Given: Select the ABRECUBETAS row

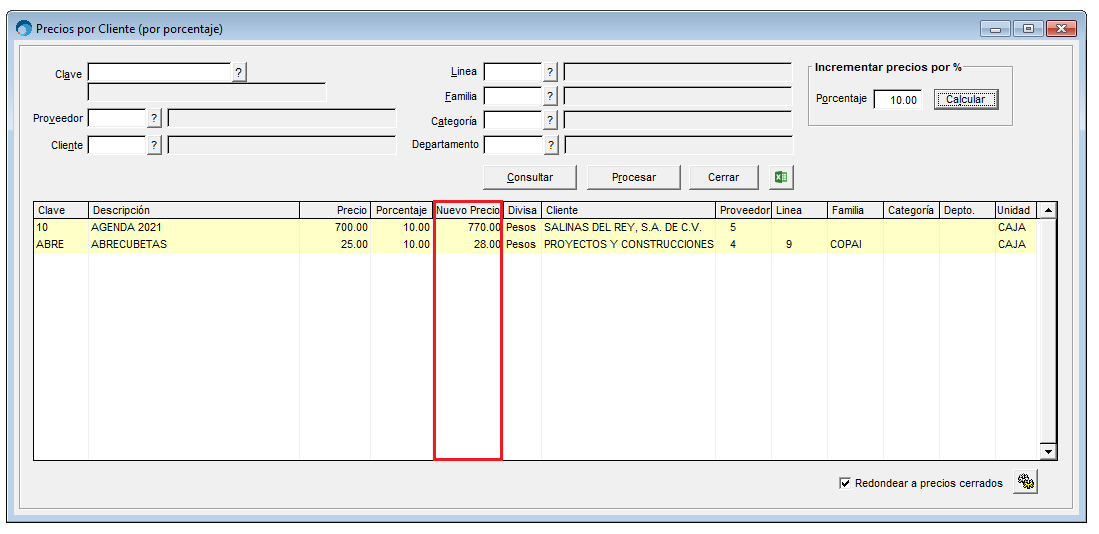Looking at the screenshot, I should [x=535, y=245].
